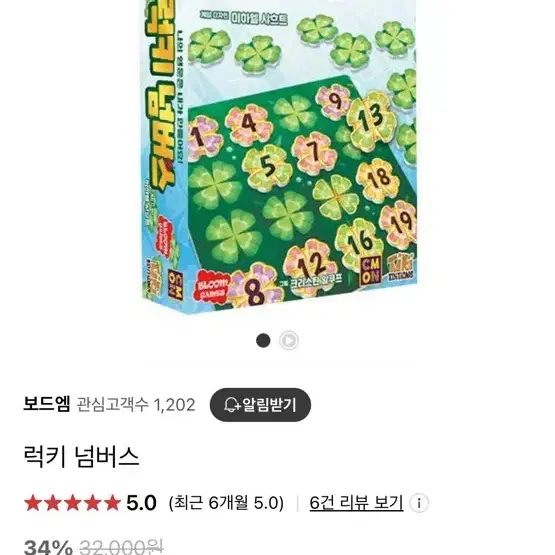Tap the 알림받기 notification button
555x555 pixels.
[260, 405]
